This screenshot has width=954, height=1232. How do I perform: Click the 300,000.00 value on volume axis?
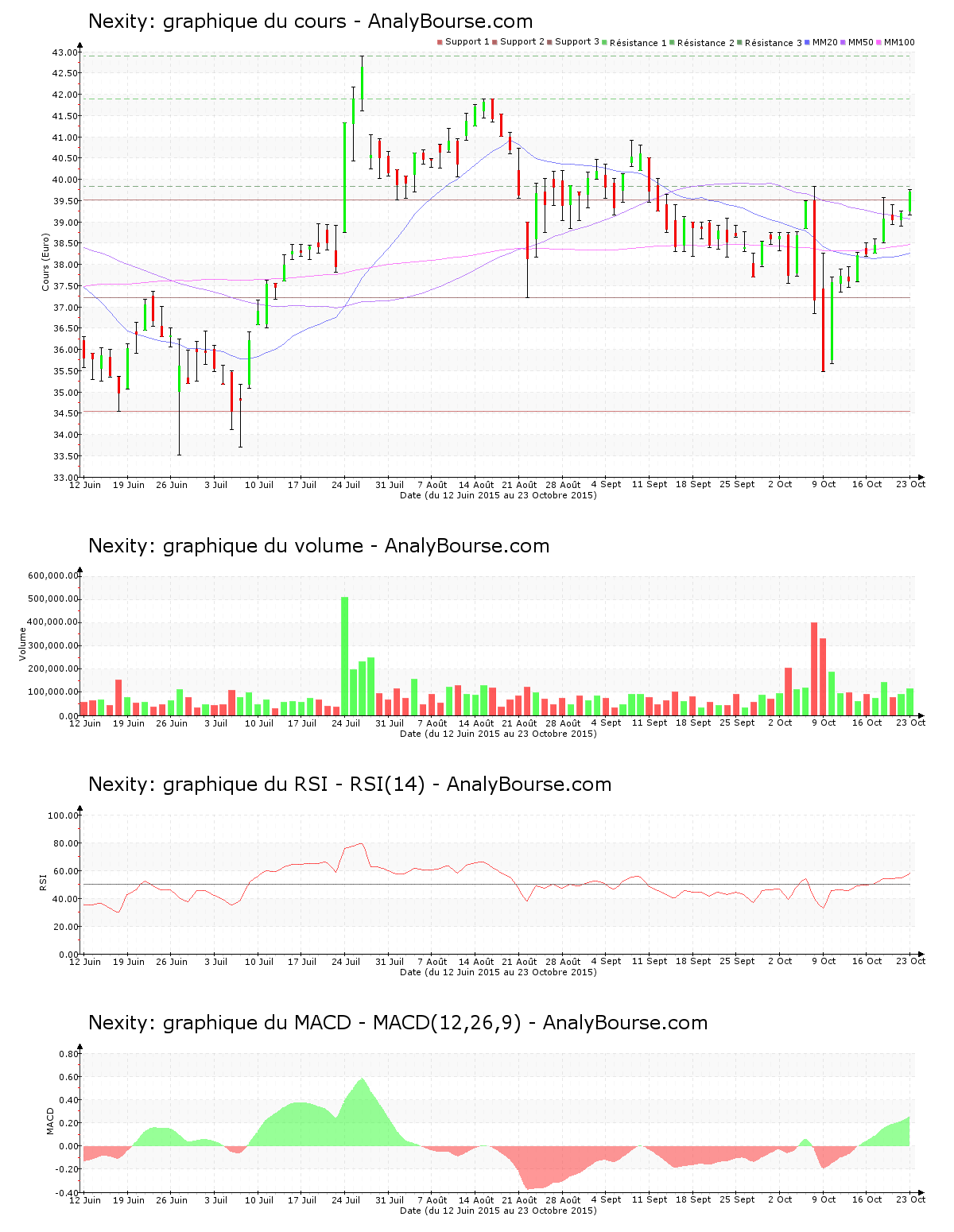coord(52,645)
